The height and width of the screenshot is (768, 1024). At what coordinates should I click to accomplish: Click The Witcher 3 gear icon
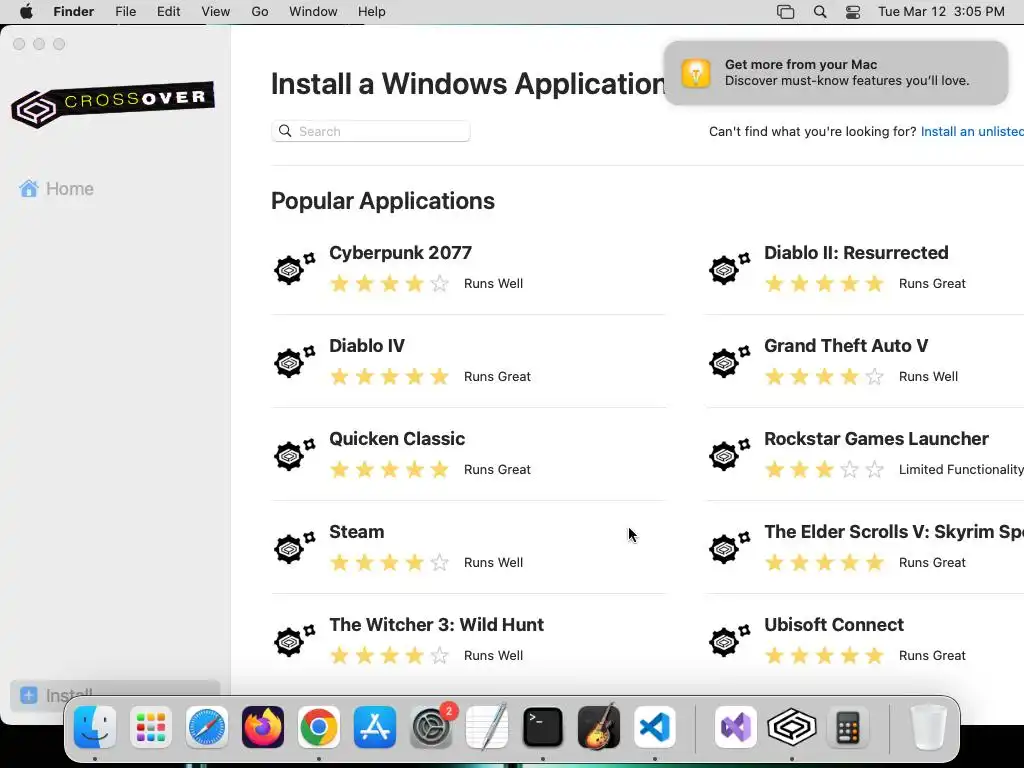point(295,640)
